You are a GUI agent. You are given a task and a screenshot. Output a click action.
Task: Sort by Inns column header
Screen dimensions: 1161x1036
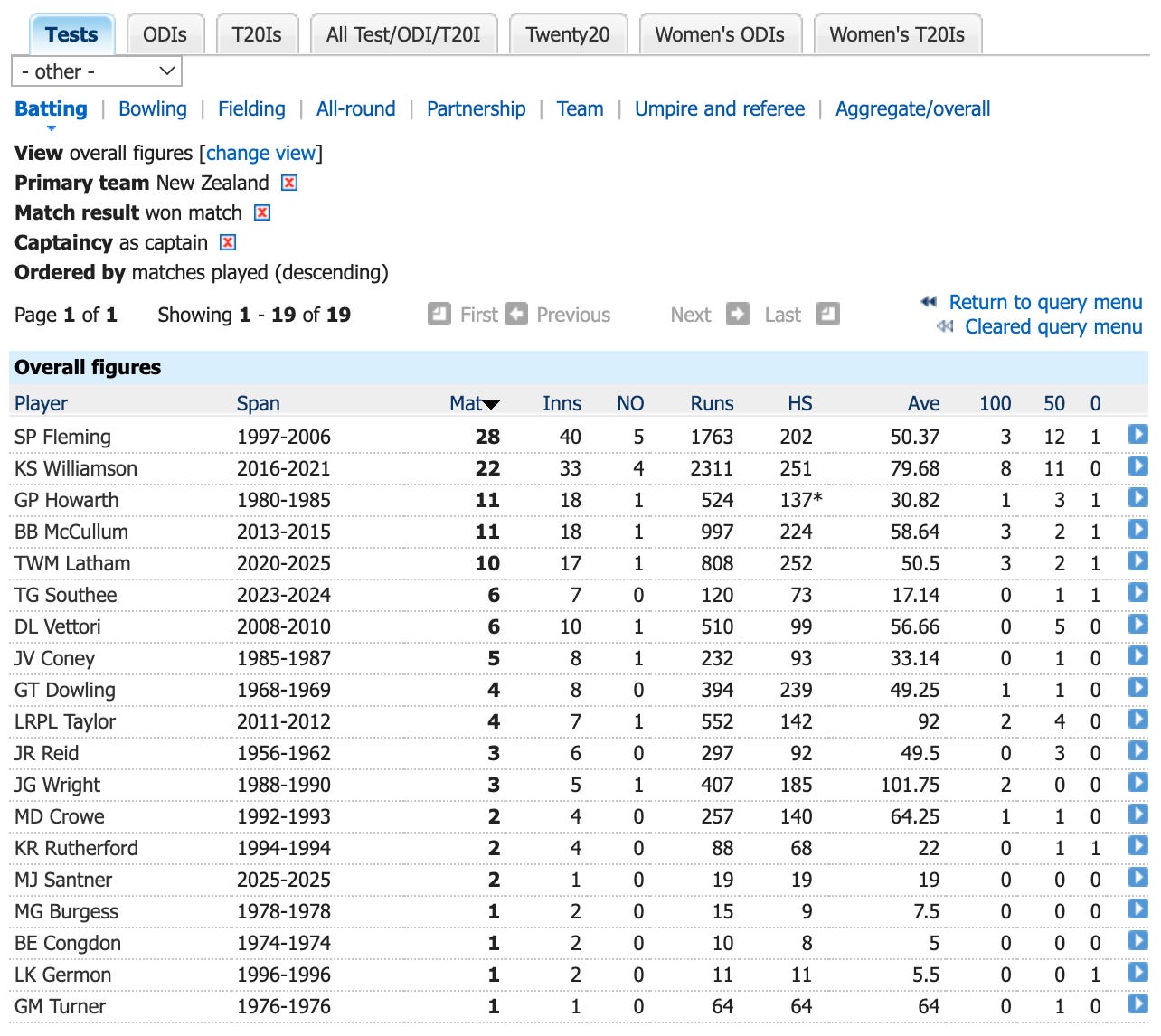(562, 403)
